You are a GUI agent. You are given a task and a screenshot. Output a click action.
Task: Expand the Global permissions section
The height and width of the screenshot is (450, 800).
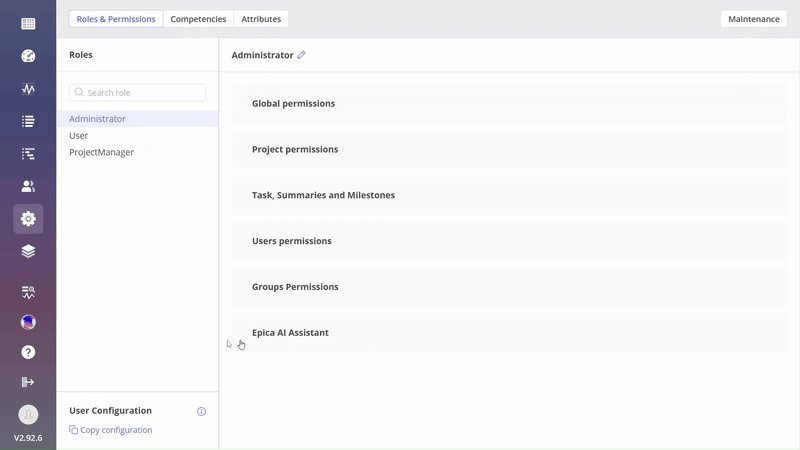tap(509, 104)
